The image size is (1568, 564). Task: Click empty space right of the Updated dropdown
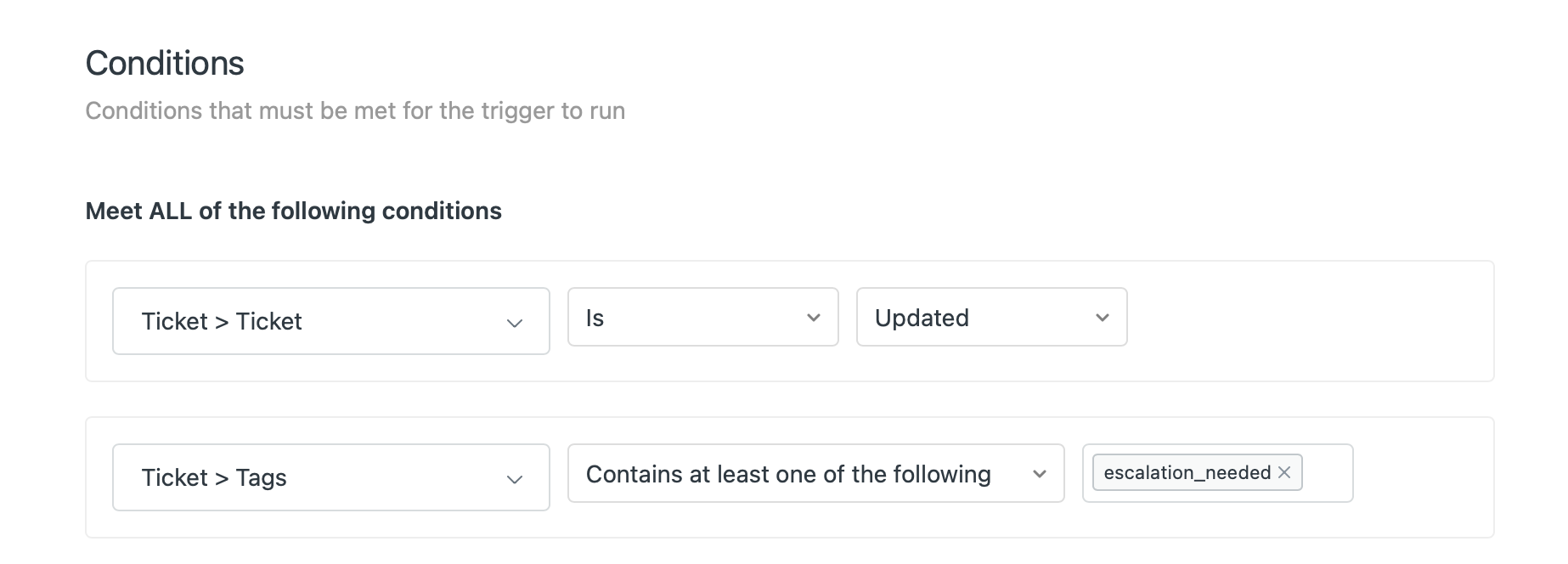click(1308, 321)
